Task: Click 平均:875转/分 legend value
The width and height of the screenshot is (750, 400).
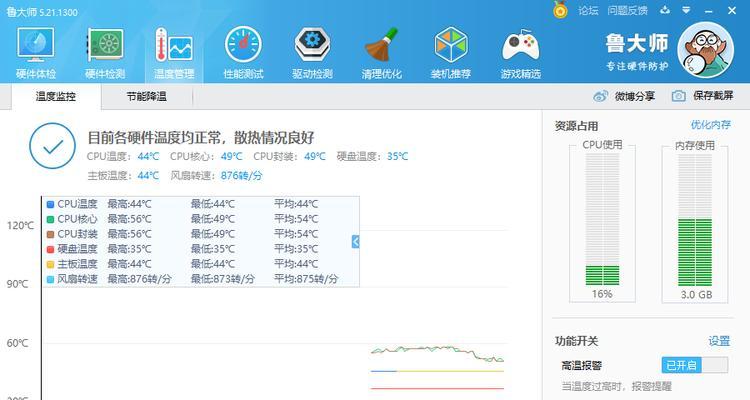Action: [x=306, y=278]
